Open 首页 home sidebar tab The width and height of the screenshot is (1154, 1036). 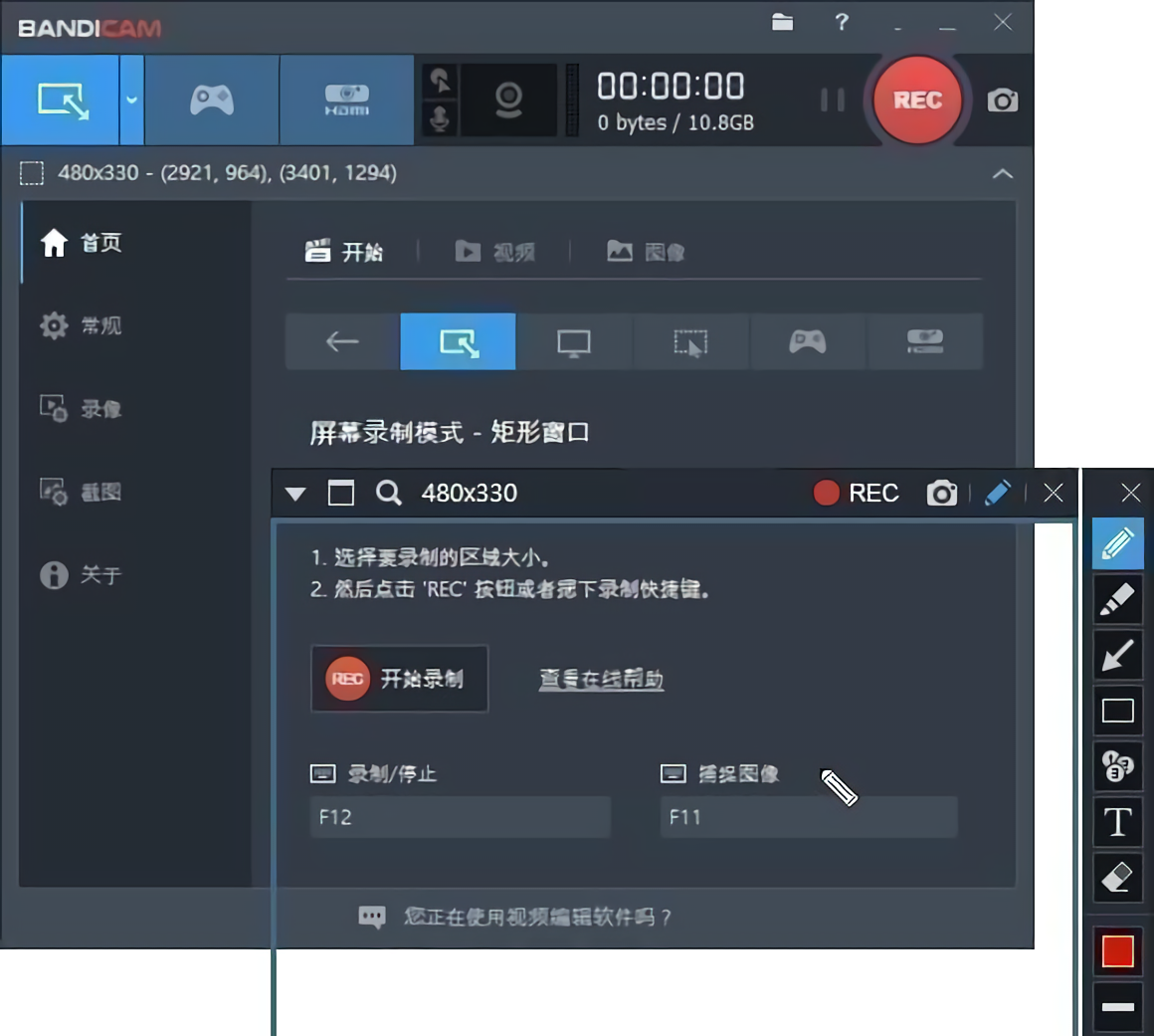pos(136,242)
